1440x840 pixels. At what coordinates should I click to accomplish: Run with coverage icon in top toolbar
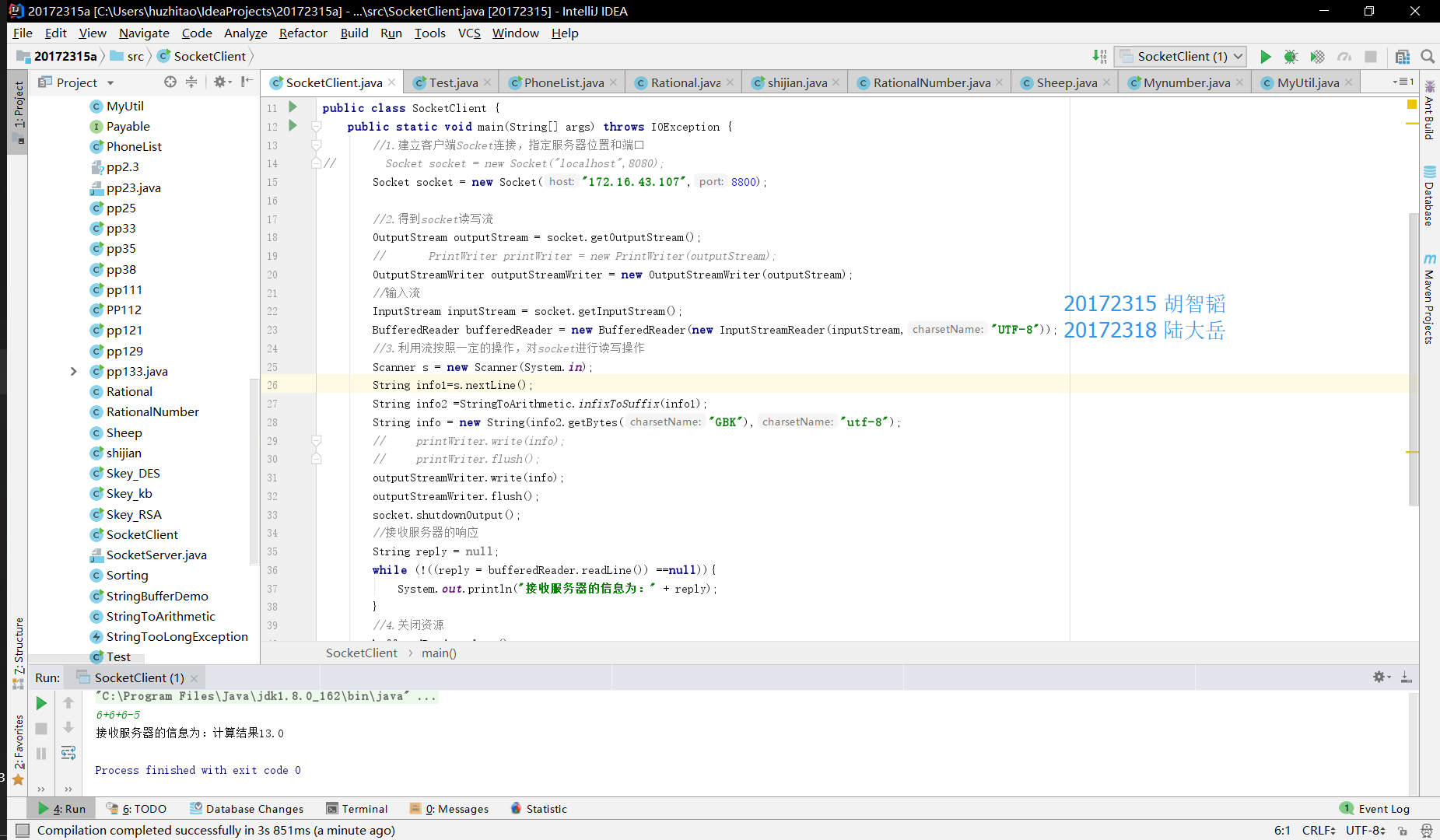tap(1317, 57)
